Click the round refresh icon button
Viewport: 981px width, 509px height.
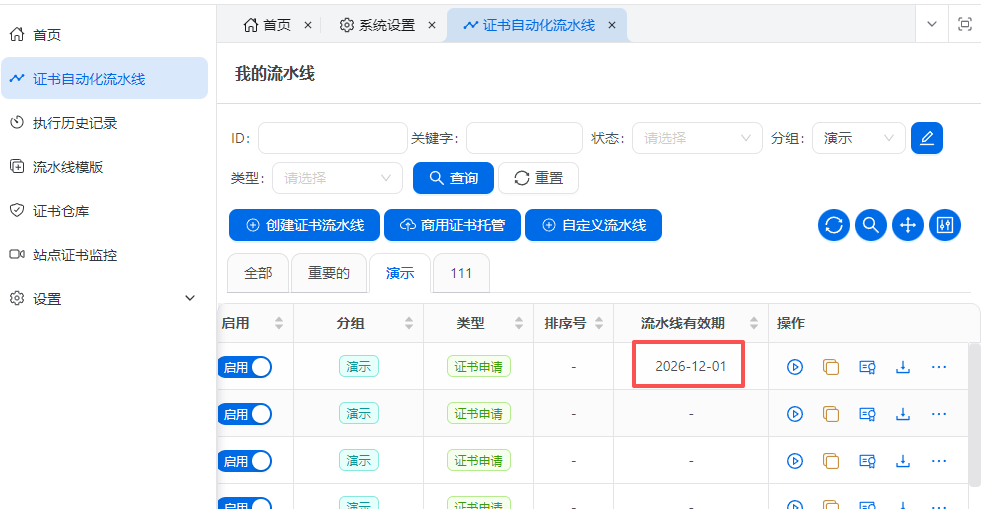coord(834,225)
